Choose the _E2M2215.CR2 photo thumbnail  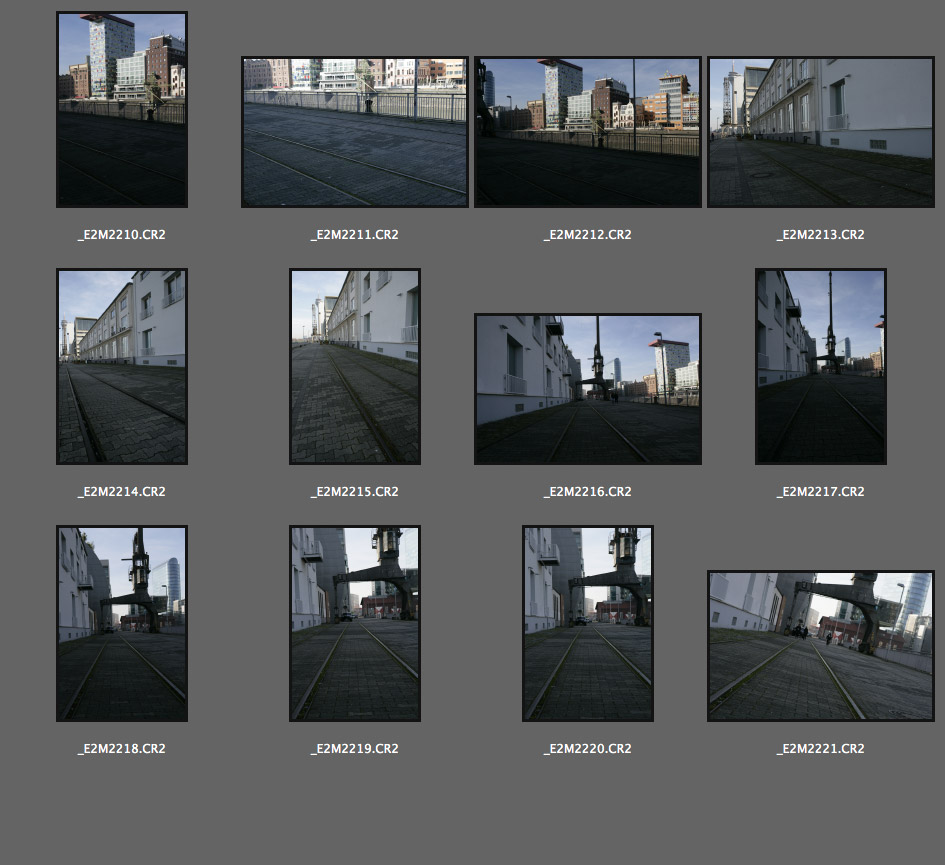pyautogui.click(x=354, y=366)
